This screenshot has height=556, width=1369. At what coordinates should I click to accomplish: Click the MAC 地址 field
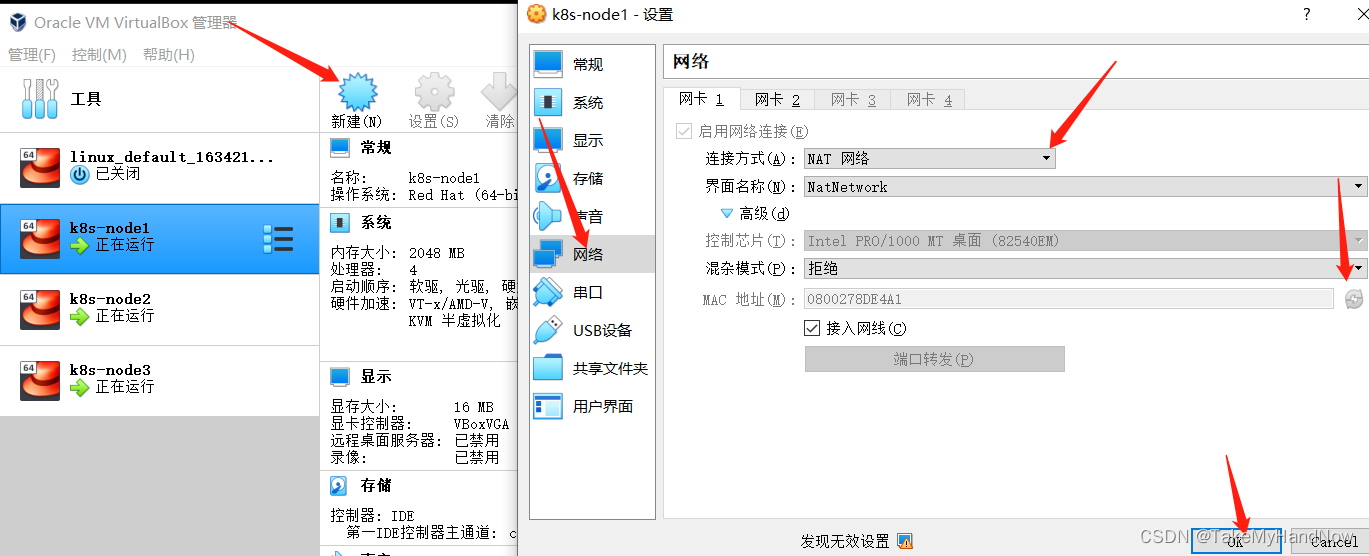tap(1068, 298)
